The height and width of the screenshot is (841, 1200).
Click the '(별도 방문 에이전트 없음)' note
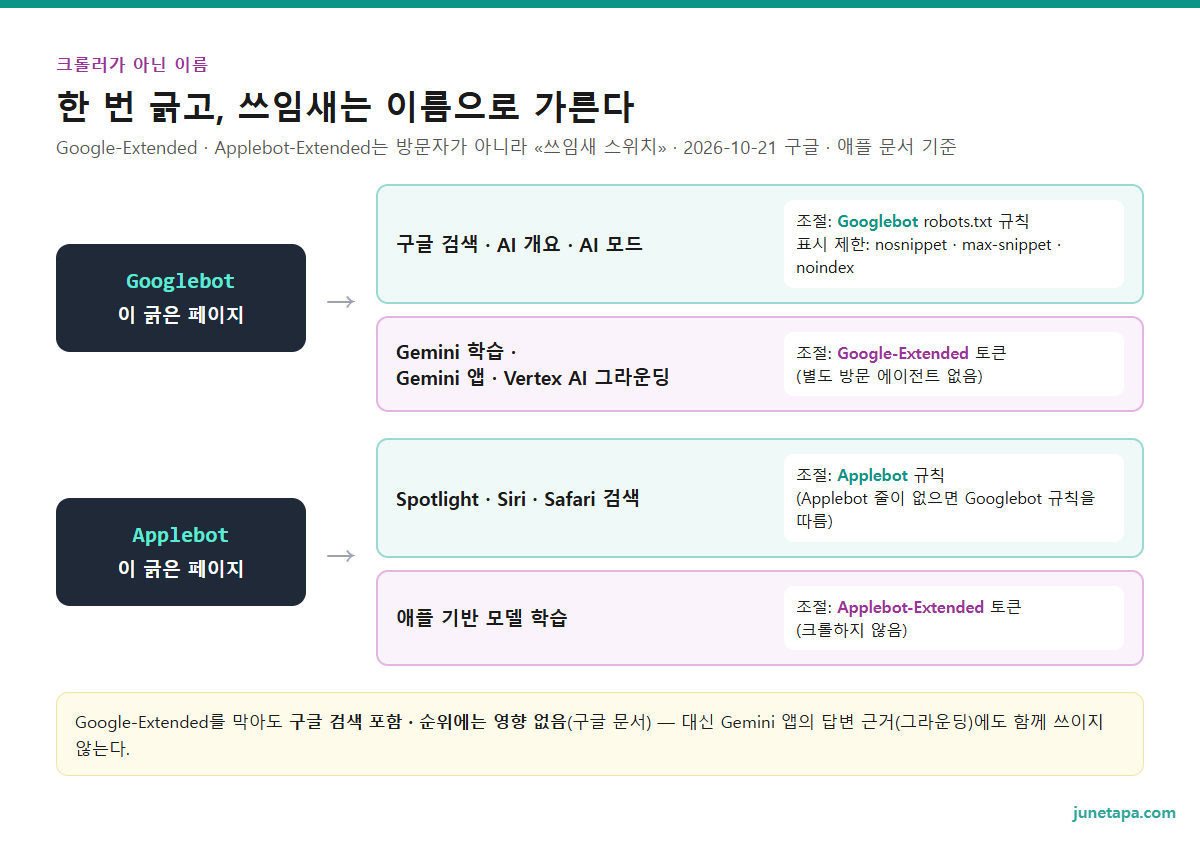coord(889,376)
